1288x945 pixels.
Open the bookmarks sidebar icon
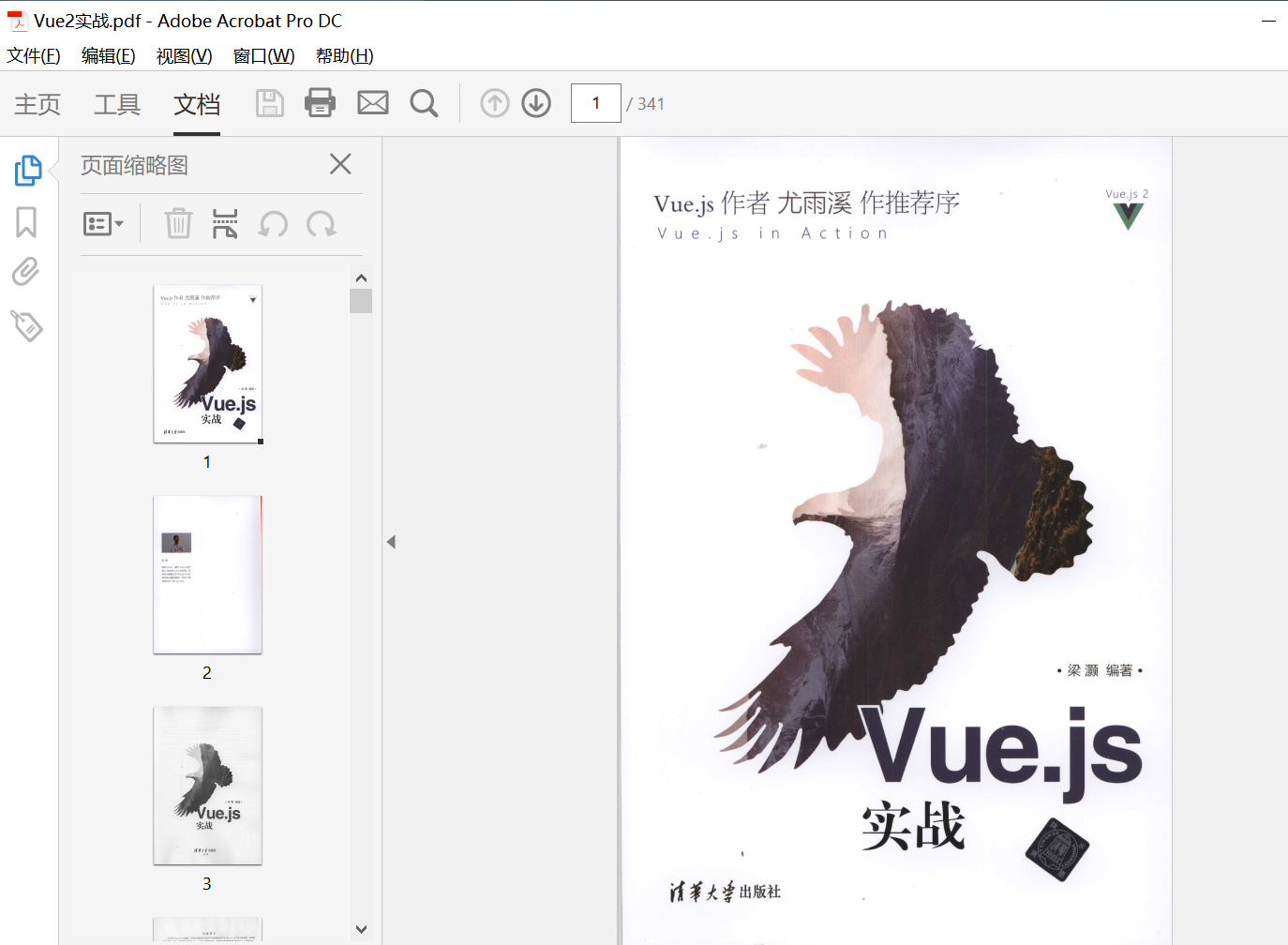pos(26,222)
